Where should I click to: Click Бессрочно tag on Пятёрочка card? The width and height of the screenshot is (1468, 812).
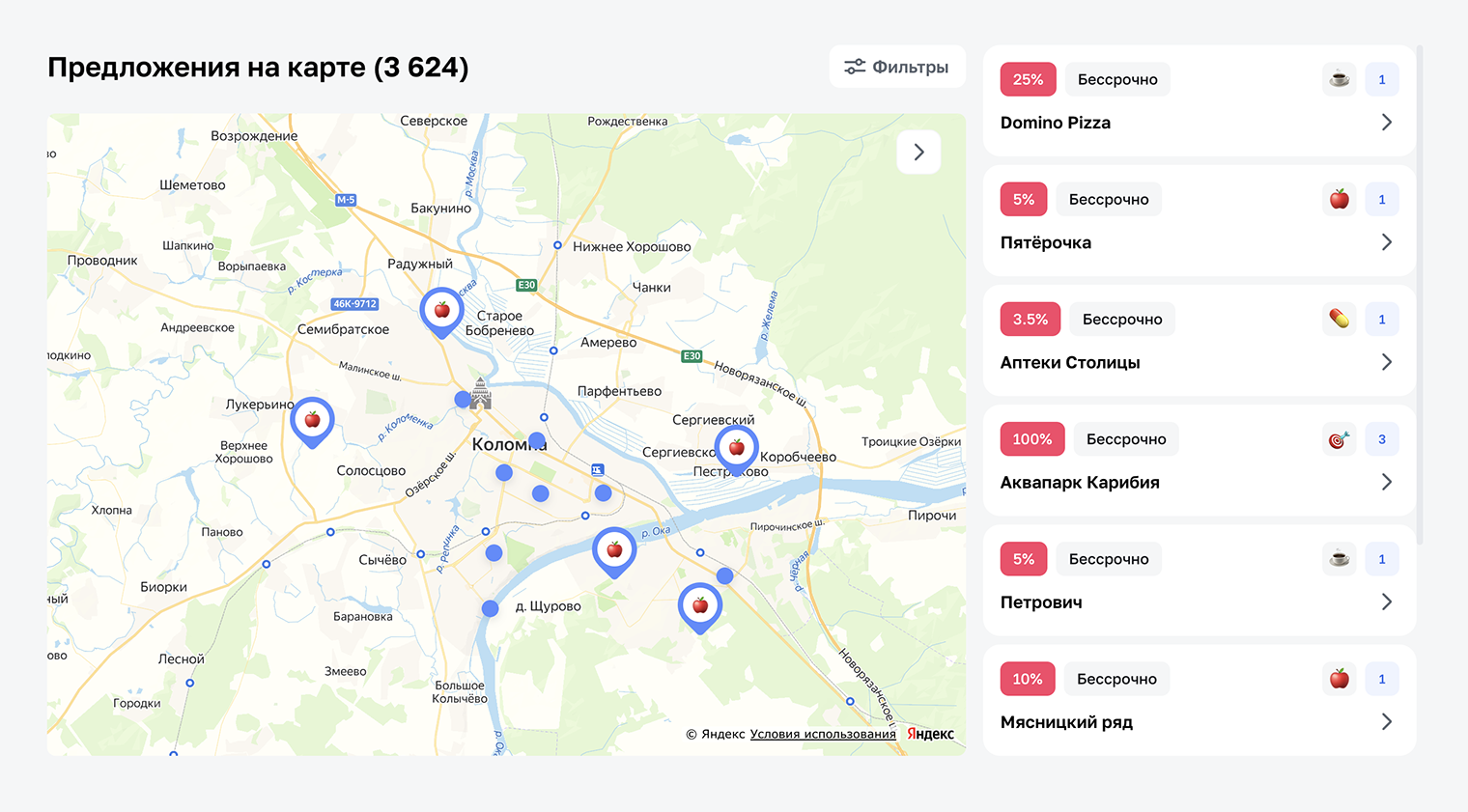click(1109, 199)
